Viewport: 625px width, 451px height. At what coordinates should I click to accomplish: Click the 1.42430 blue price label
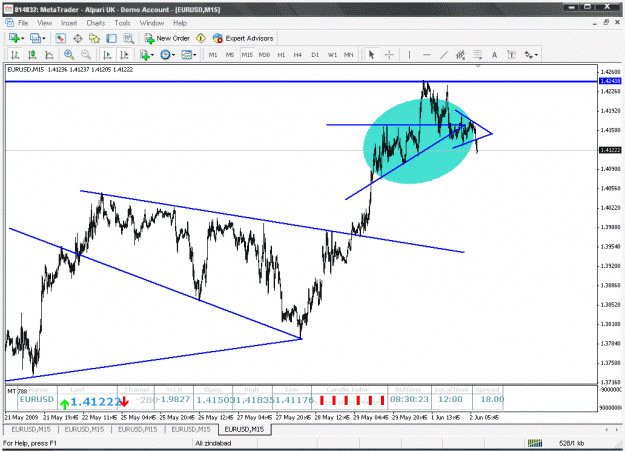click(610, 81)
